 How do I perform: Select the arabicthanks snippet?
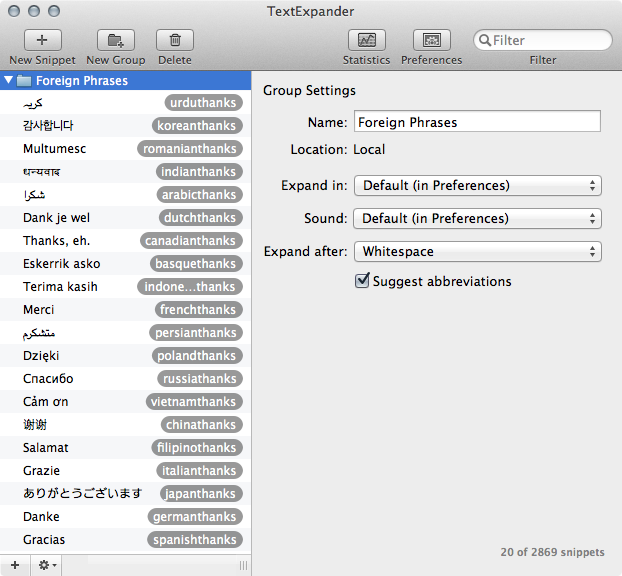coord(125,194)
